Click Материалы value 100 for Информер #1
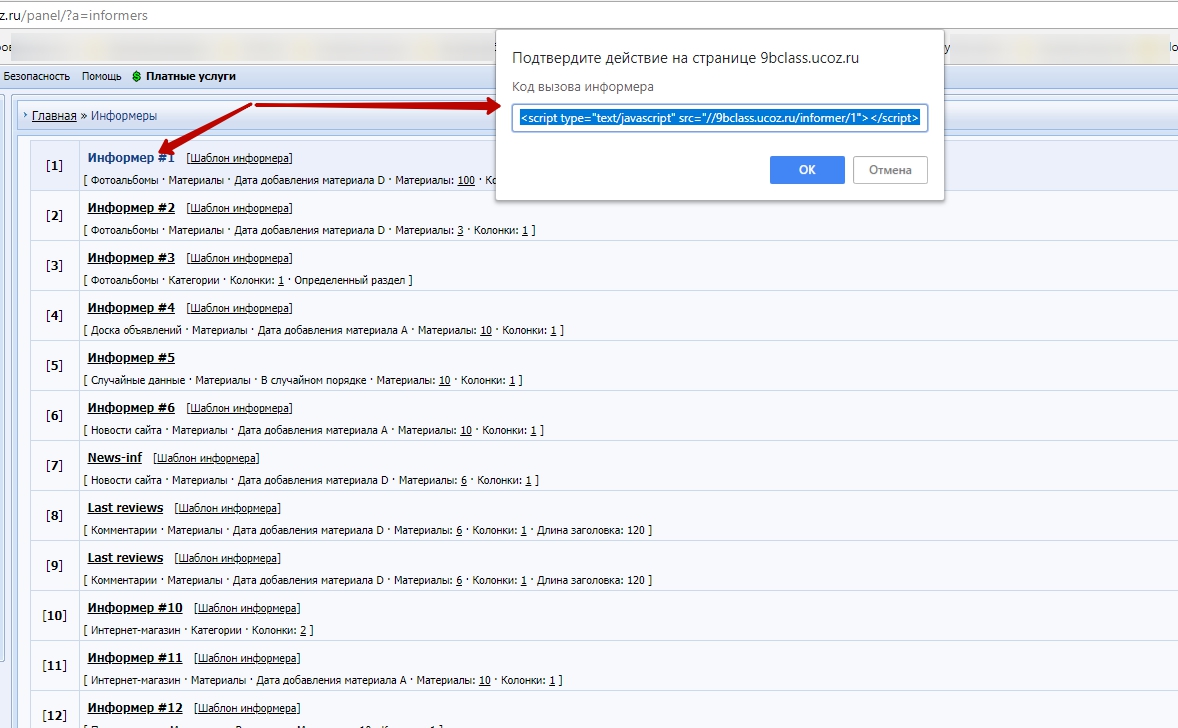The width and height of the screenshot is (1178, 728). click(466, 181)
